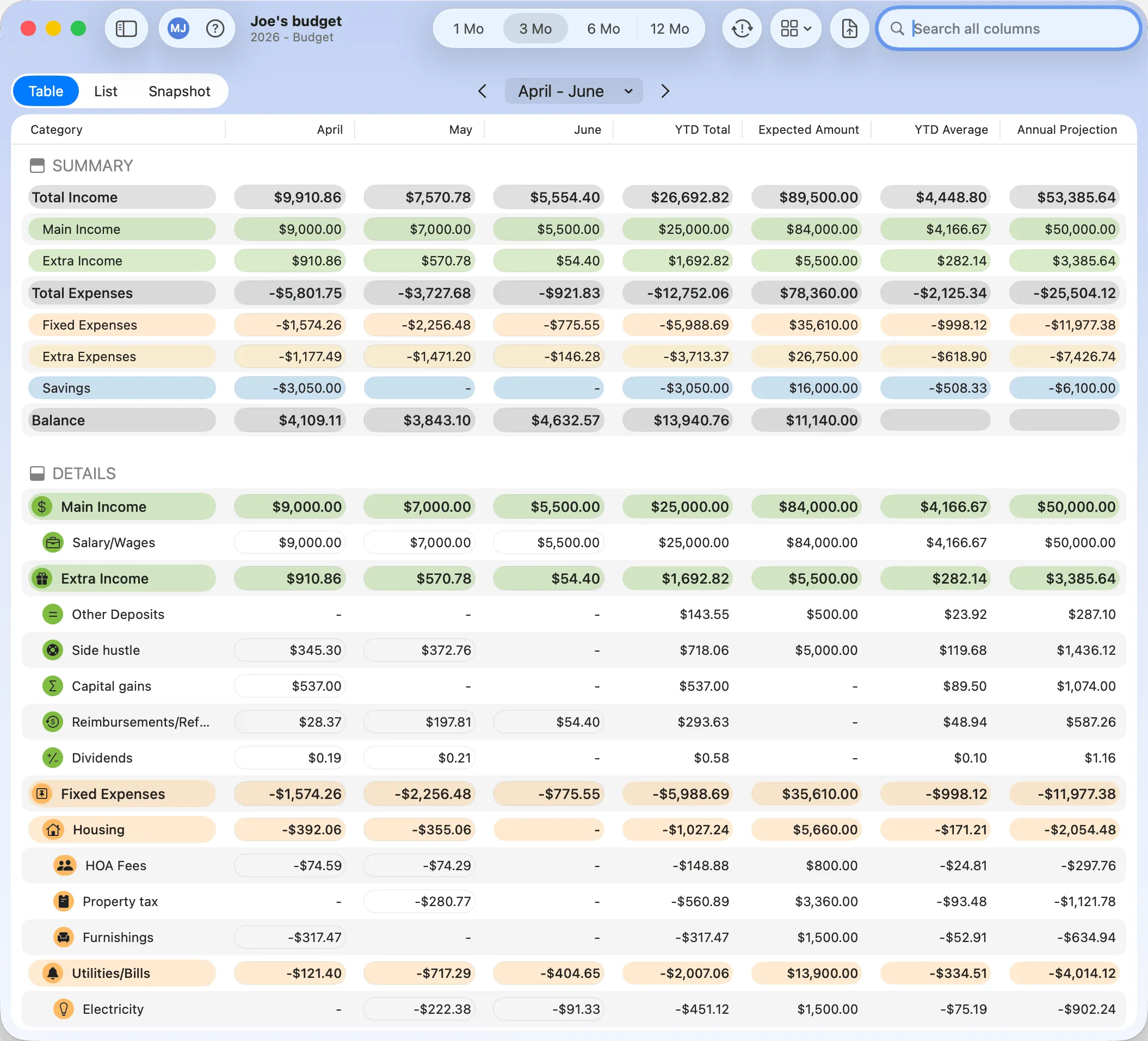The width and height of the screenshot is (1148, 1041).
Task: Collapse the SUMMARY section icon
Action: [x=37, y=166]
